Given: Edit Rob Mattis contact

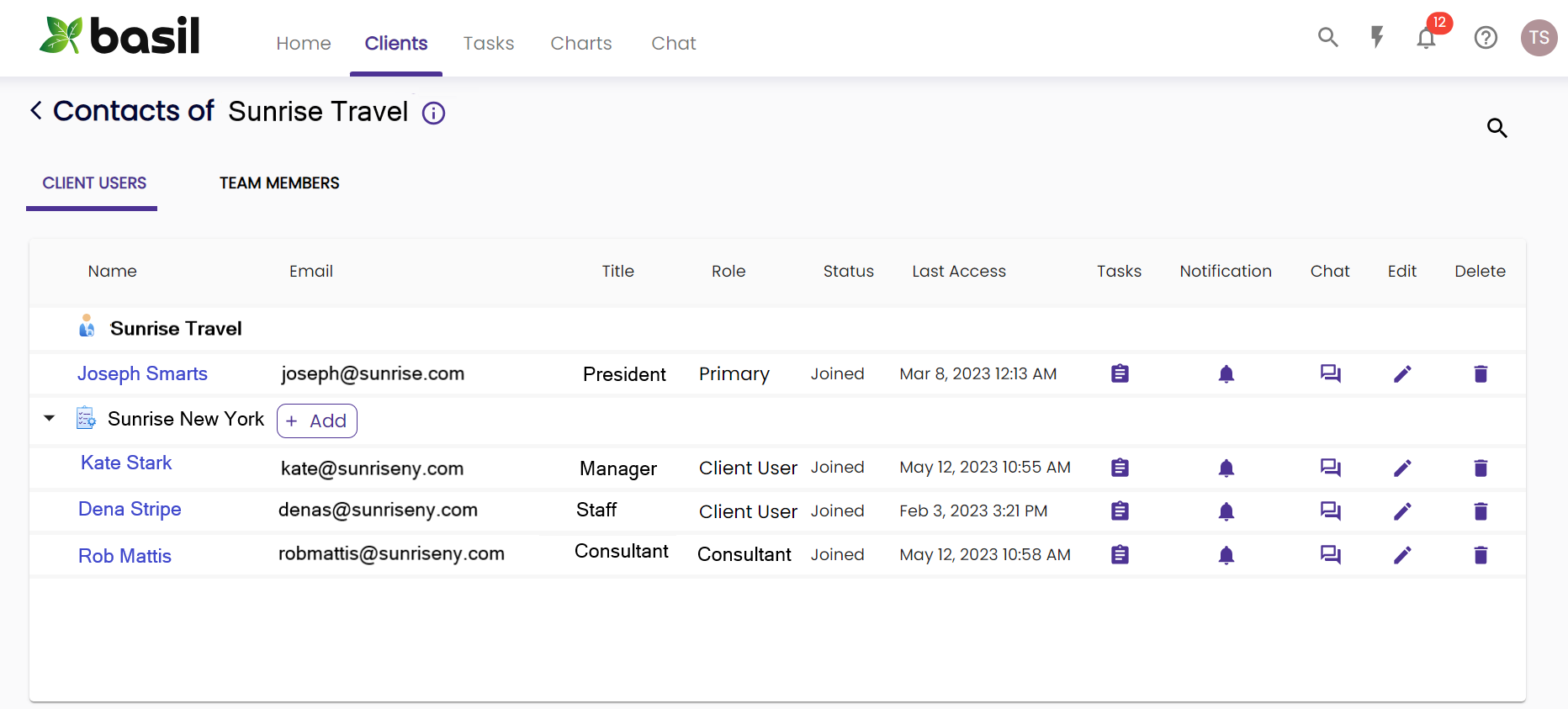Looking at the screenshot, I should tap(1402, 555).
